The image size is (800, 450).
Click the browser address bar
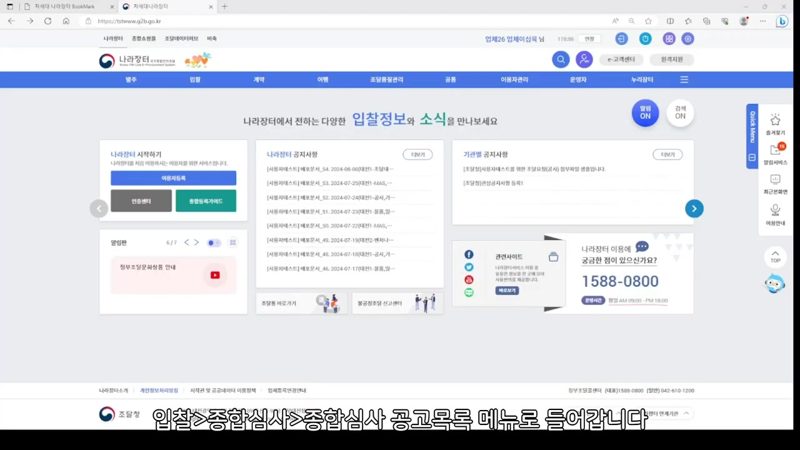(x=347, y=21)
